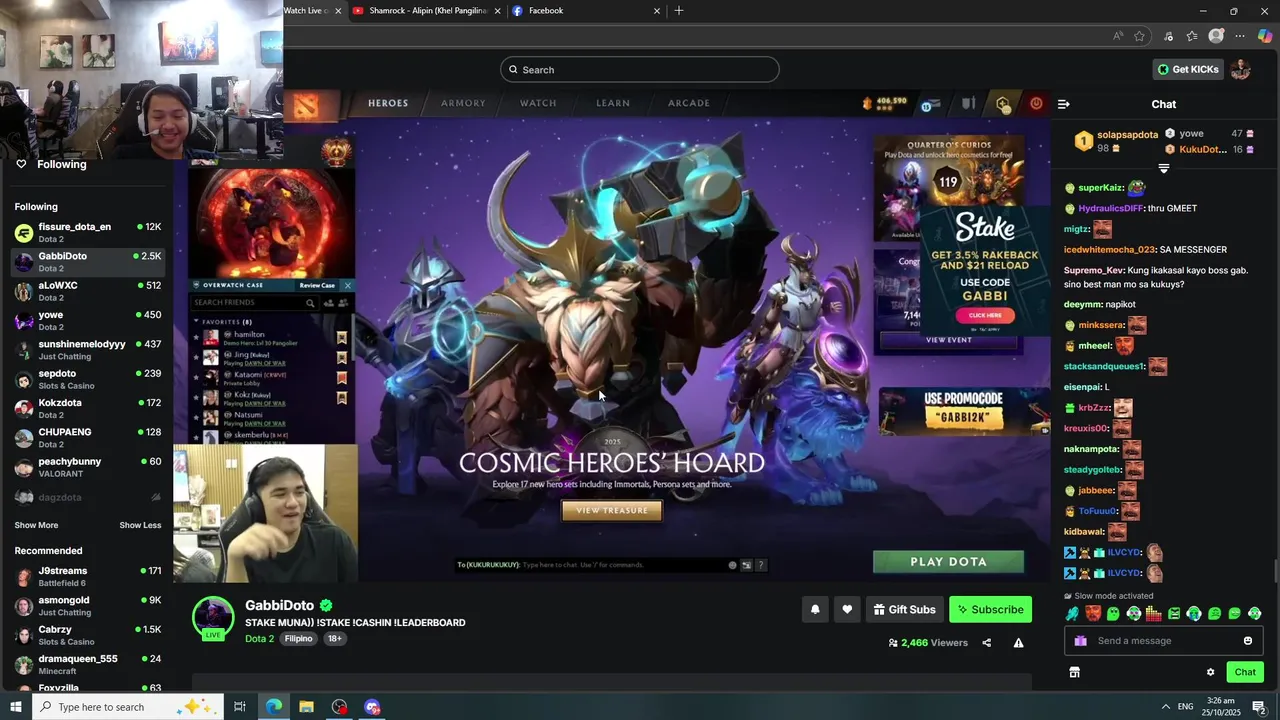This screenshot has width=1280, height=720.
Task: Click the Kick search field
Action: point(640,69)
